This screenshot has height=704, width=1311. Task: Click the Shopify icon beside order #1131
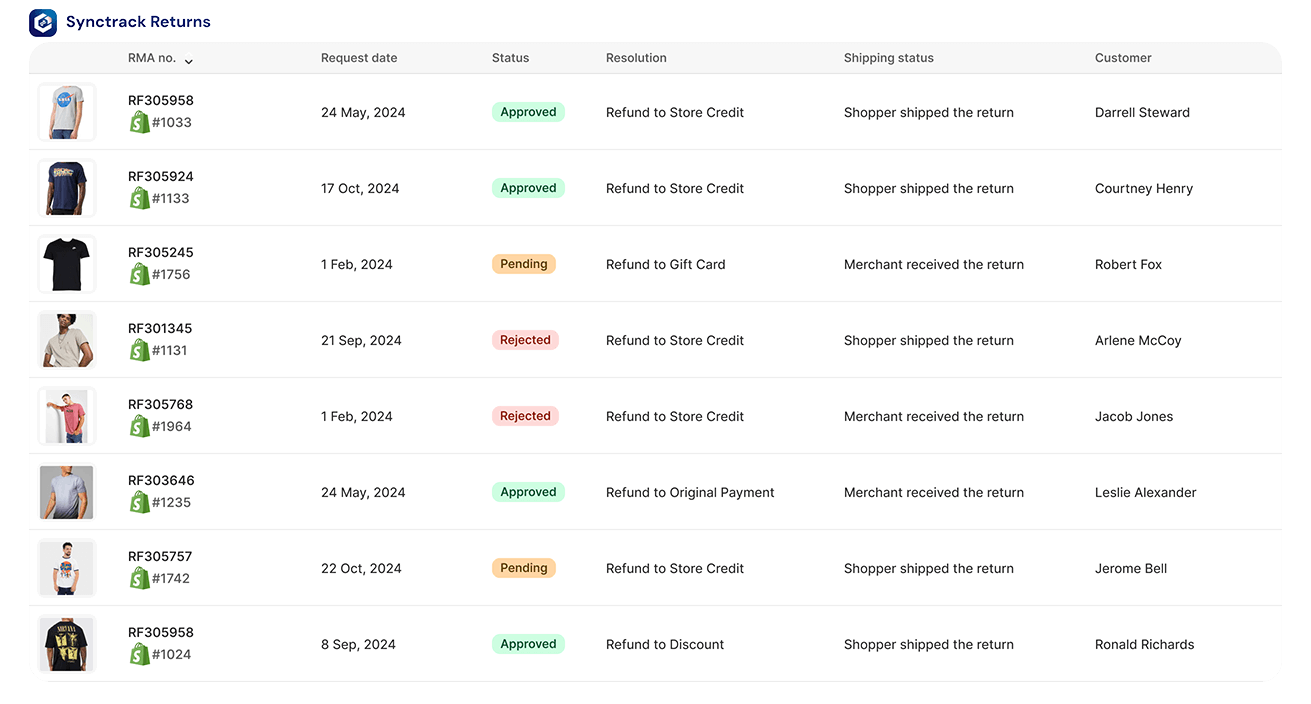(140, 350)
